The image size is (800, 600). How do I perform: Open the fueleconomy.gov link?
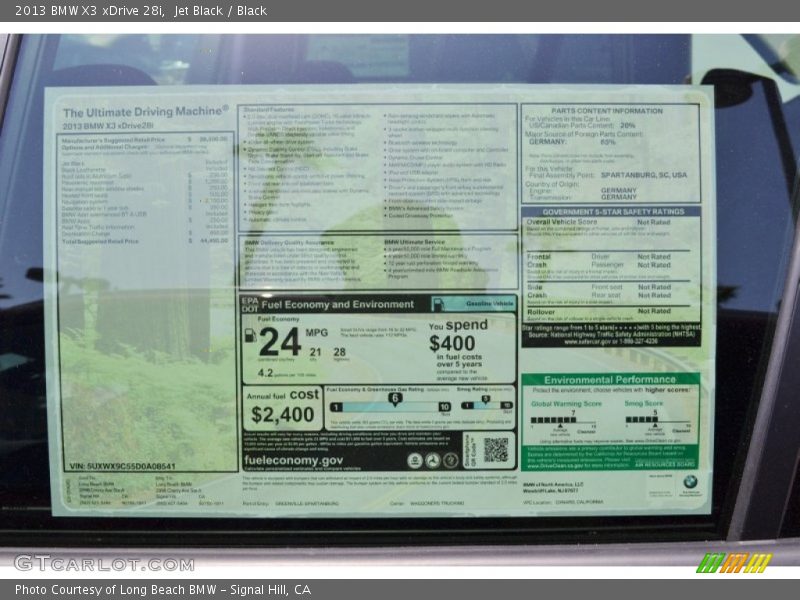[x=293, y=460]
